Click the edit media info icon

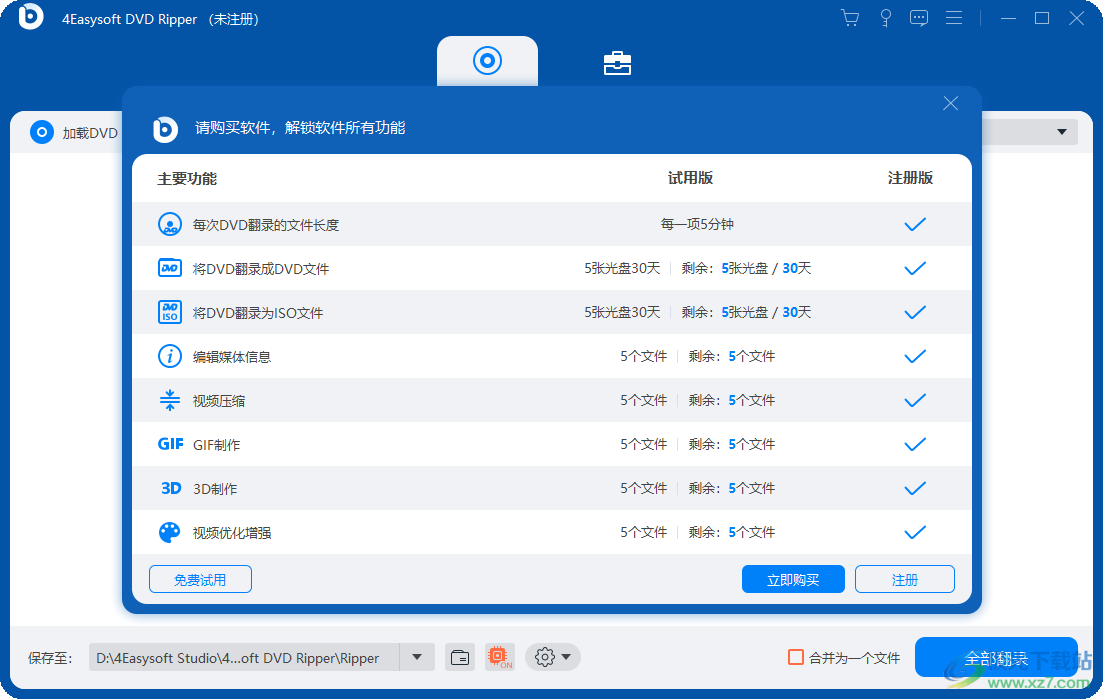[x=170, y=357]
